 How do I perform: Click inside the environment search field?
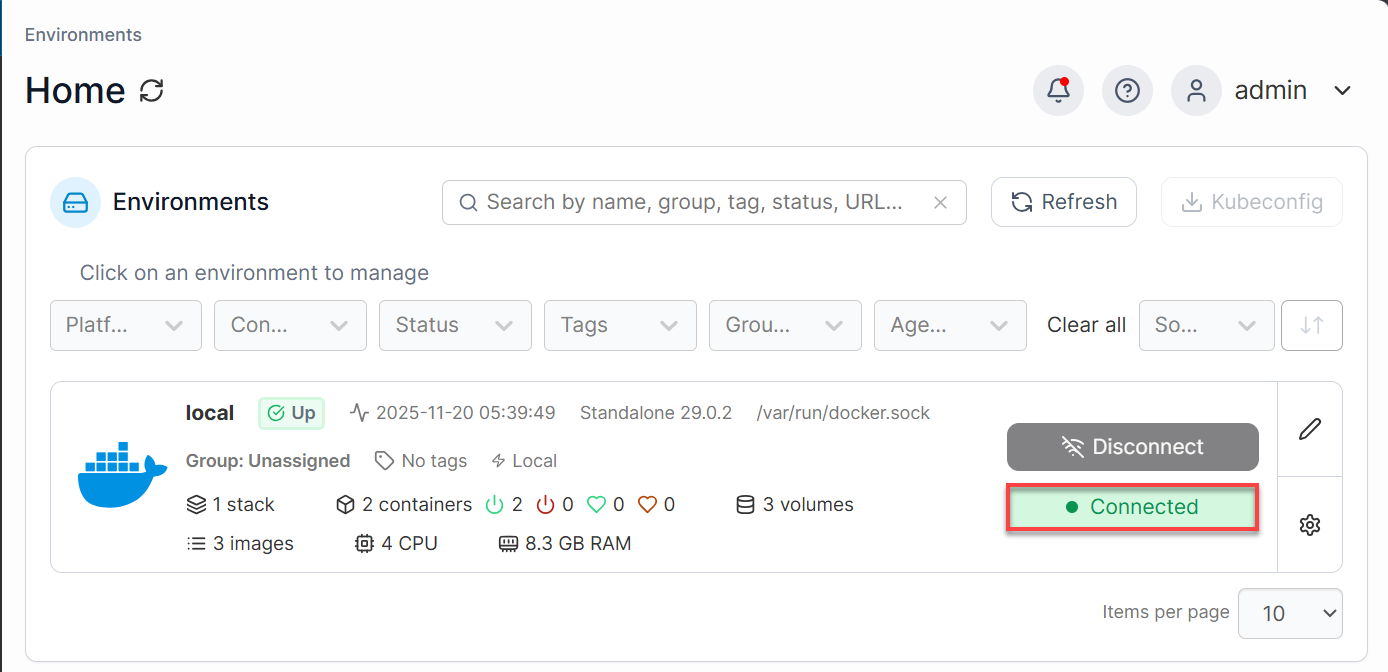tap(700, 202)
